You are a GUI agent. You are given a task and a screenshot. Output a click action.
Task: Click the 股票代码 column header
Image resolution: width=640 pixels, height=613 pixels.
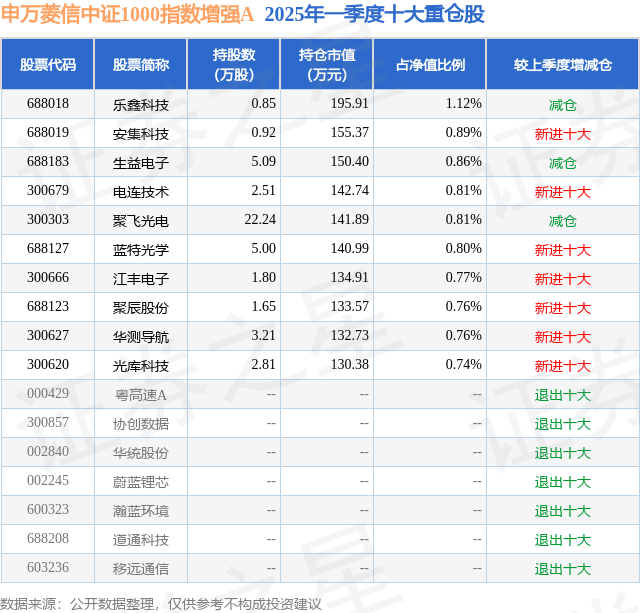click(48, 64)
